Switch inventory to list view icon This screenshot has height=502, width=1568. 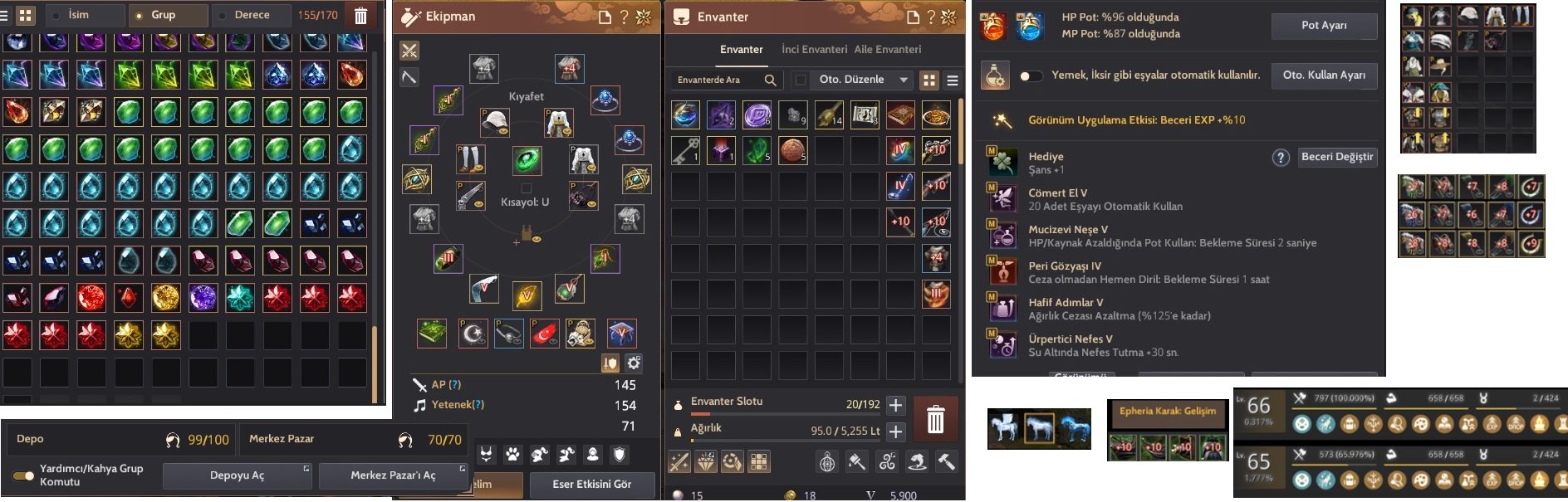pos(953,80)
